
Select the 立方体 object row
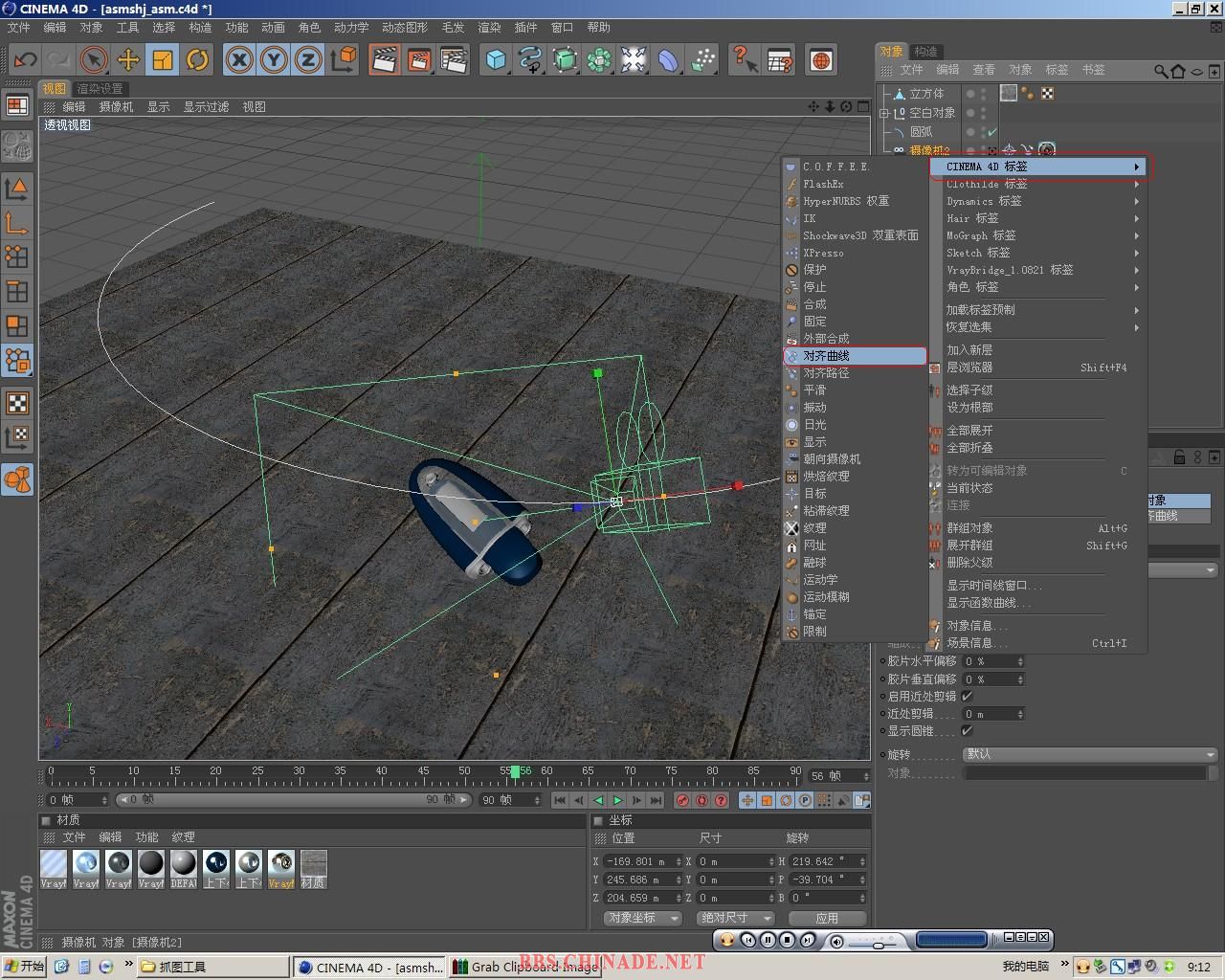pos(926,94)
